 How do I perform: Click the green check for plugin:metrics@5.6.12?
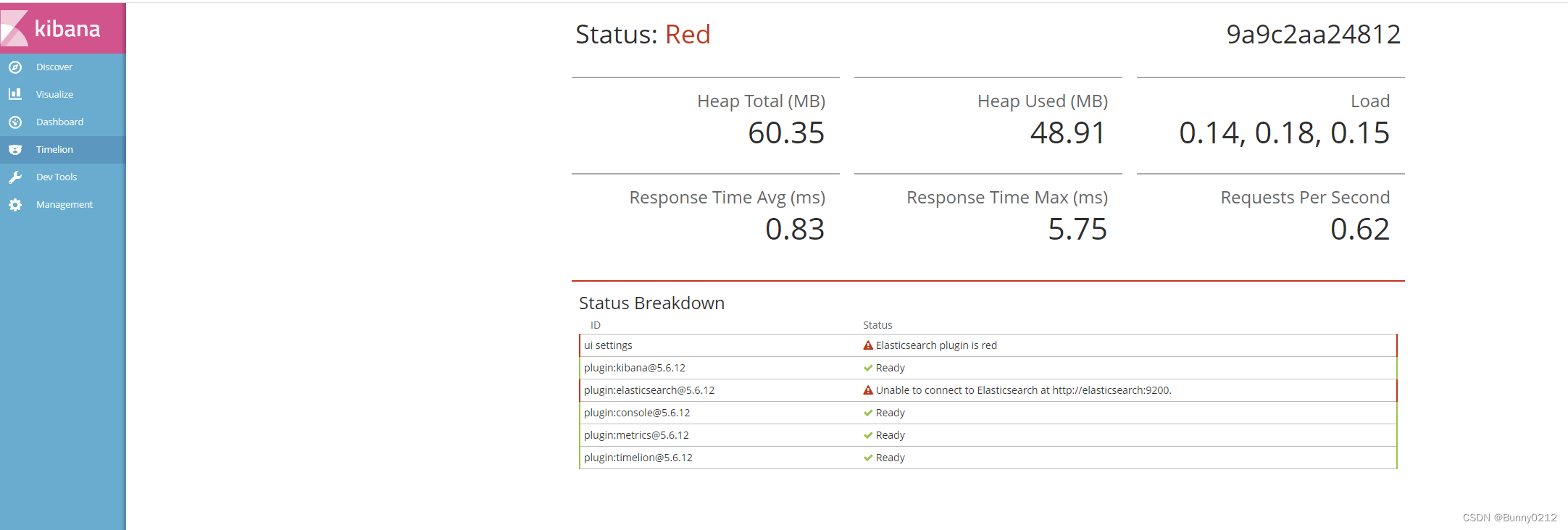(868, 435)
